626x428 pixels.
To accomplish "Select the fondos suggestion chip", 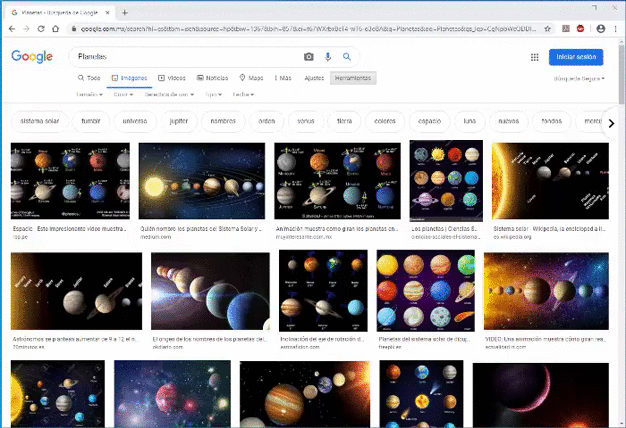I will (x=551, y=121).
